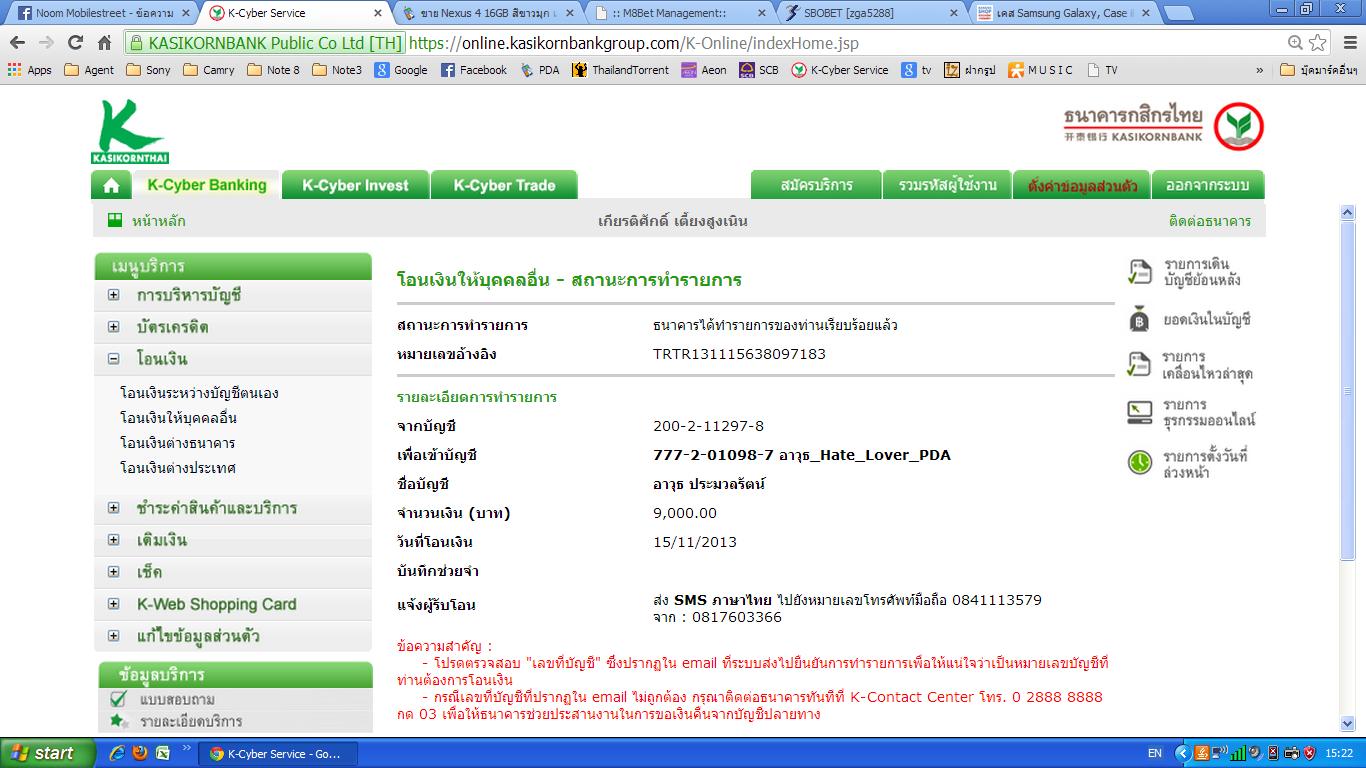Launch Firefox from quick launch
The width and height of the screenshot is (1366, 768).
tap(140, 754)
